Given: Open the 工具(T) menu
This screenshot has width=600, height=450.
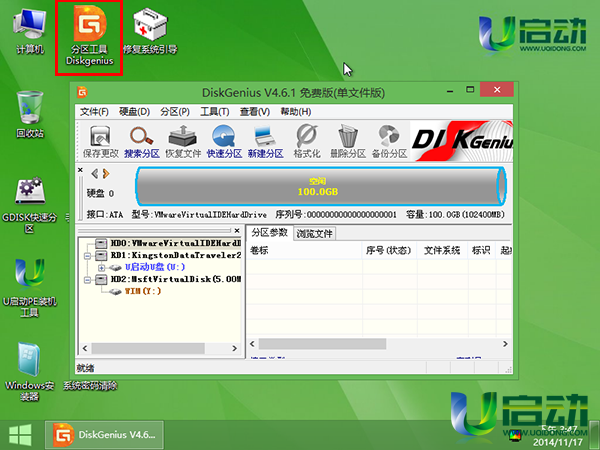Looking at the screenshot, I should click(215, 112).
